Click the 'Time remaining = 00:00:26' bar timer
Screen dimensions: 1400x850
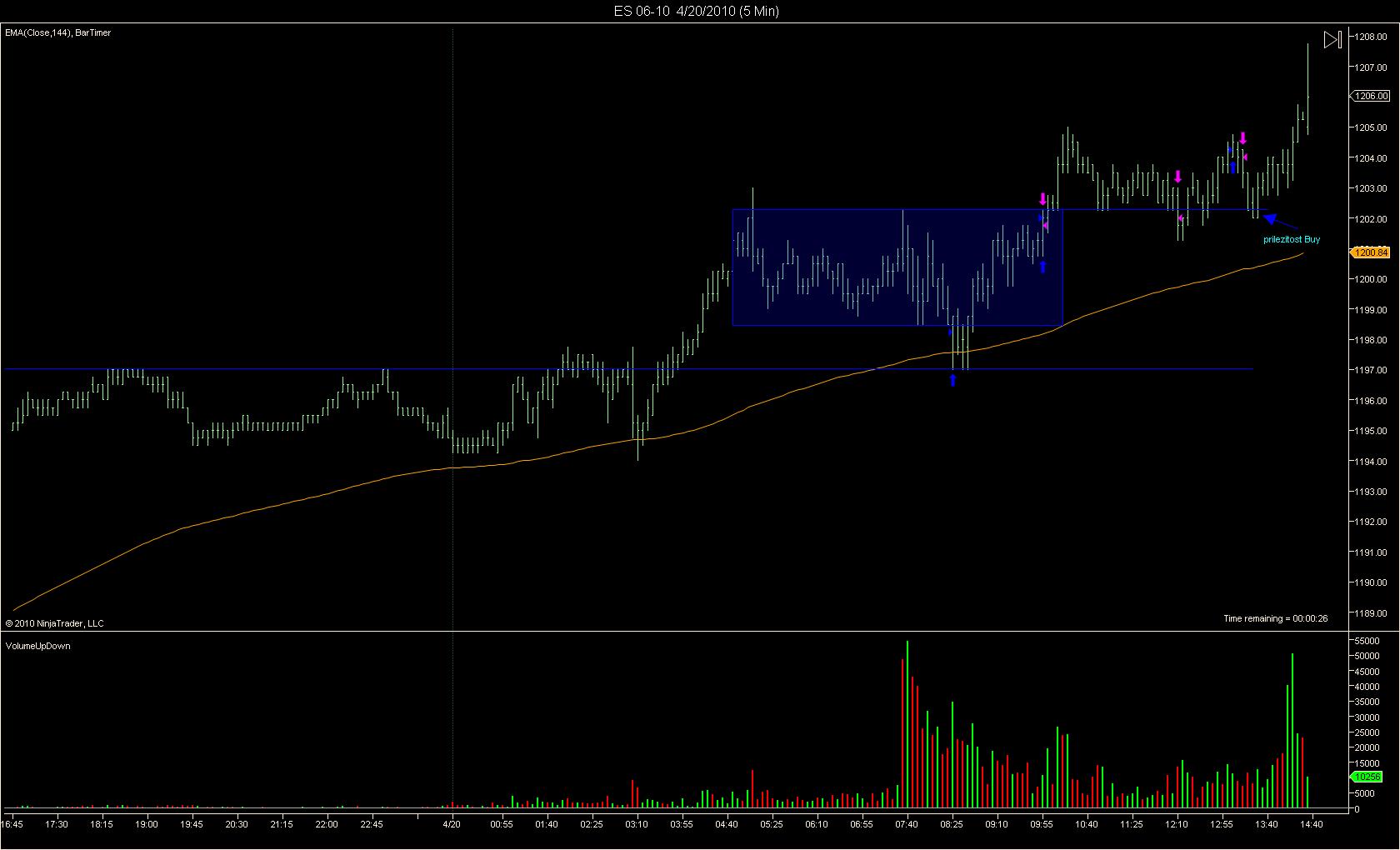point(1275,618)
